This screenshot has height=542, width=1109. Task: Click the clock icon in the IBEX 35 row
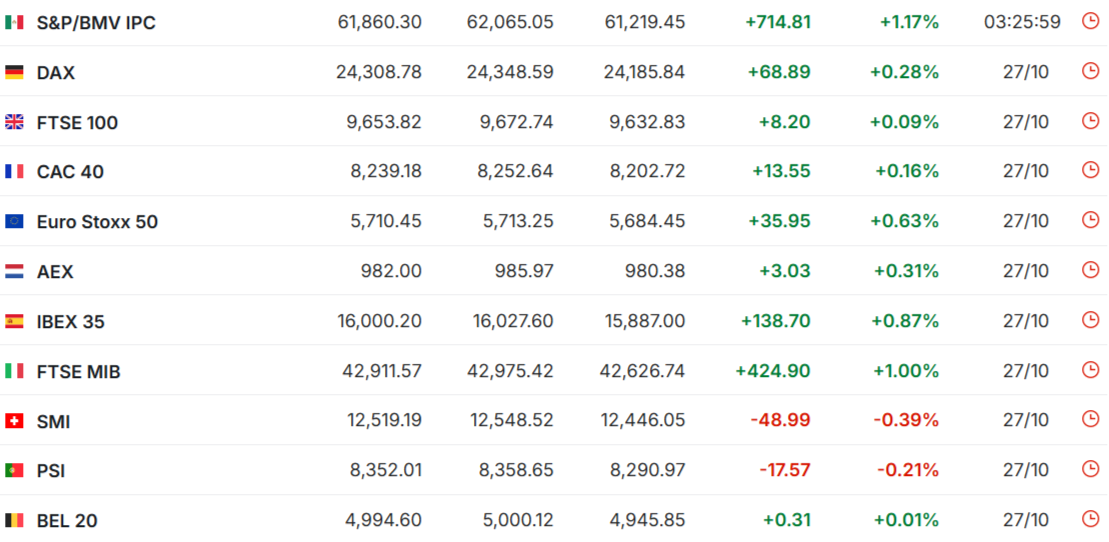click(x=1090, y=320)
